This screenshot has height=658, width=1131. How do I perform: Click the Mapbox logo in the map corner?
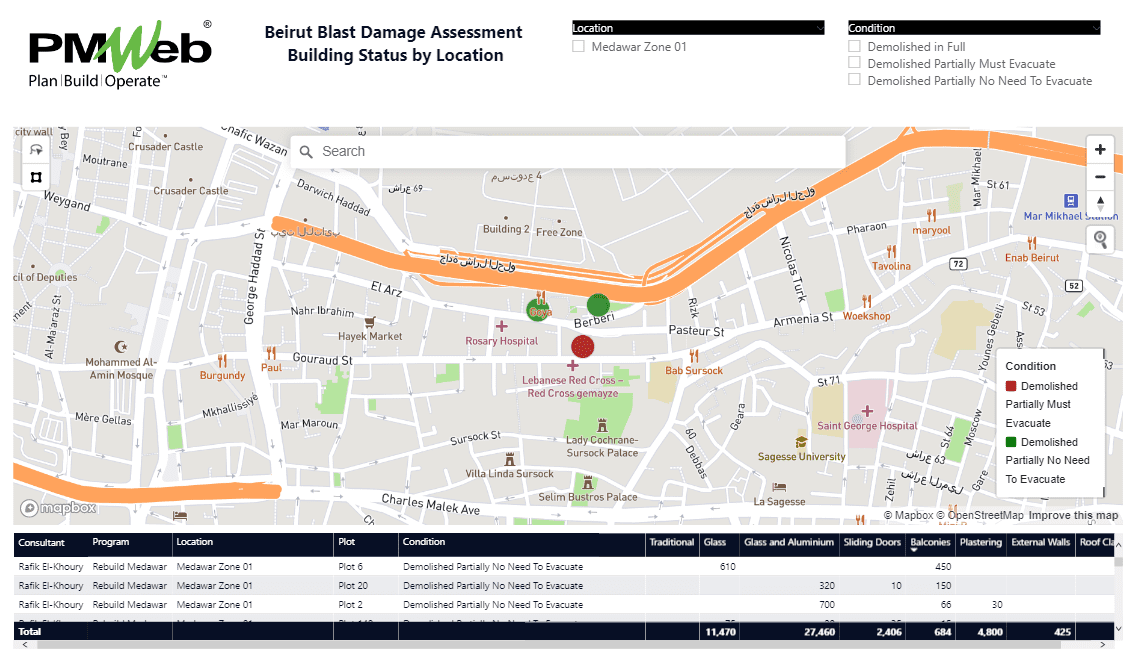[x=59, y=508]
